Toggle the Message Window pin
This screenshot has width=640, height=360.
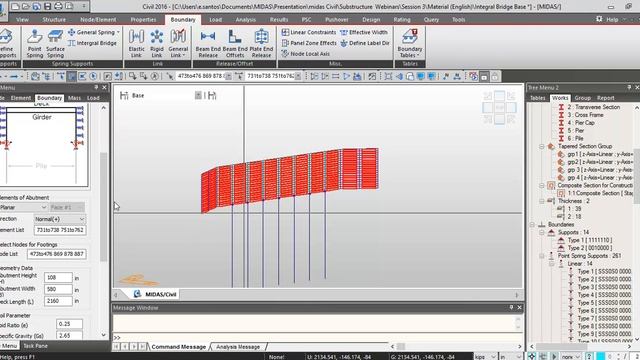coord(511,307)
